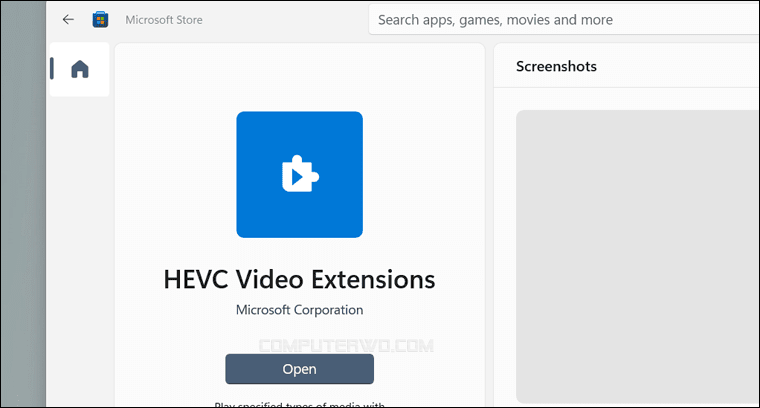Select the HEVC Video Extensions title

299,279
